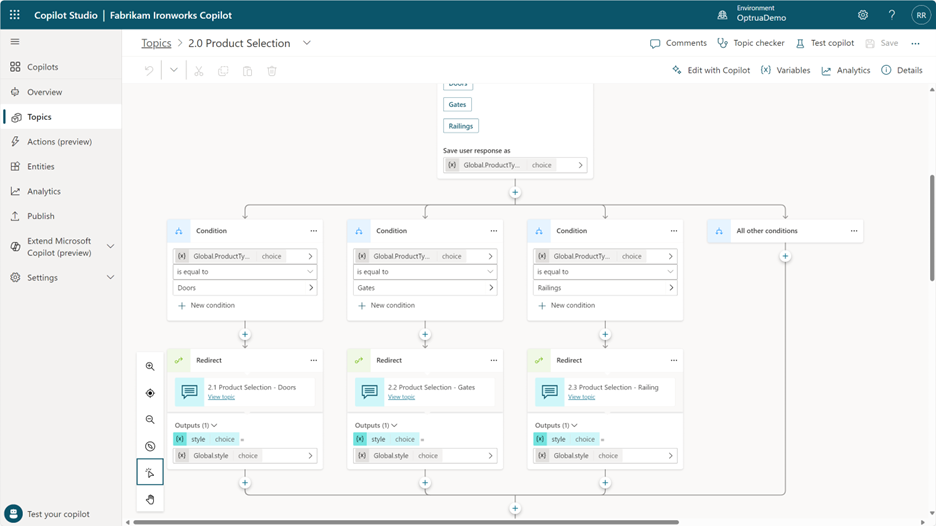Click the undo toolbar icon
The height and width of the screenshot is (526, 936).
[149, 70]
